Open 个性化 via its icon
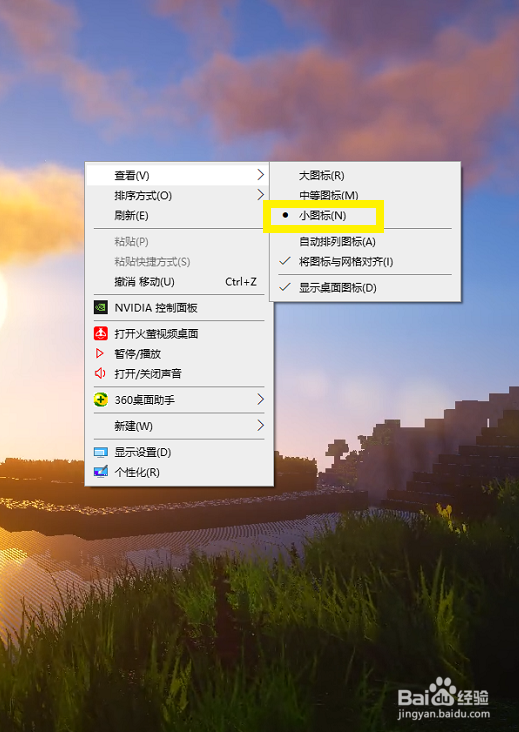 point(101,472)
